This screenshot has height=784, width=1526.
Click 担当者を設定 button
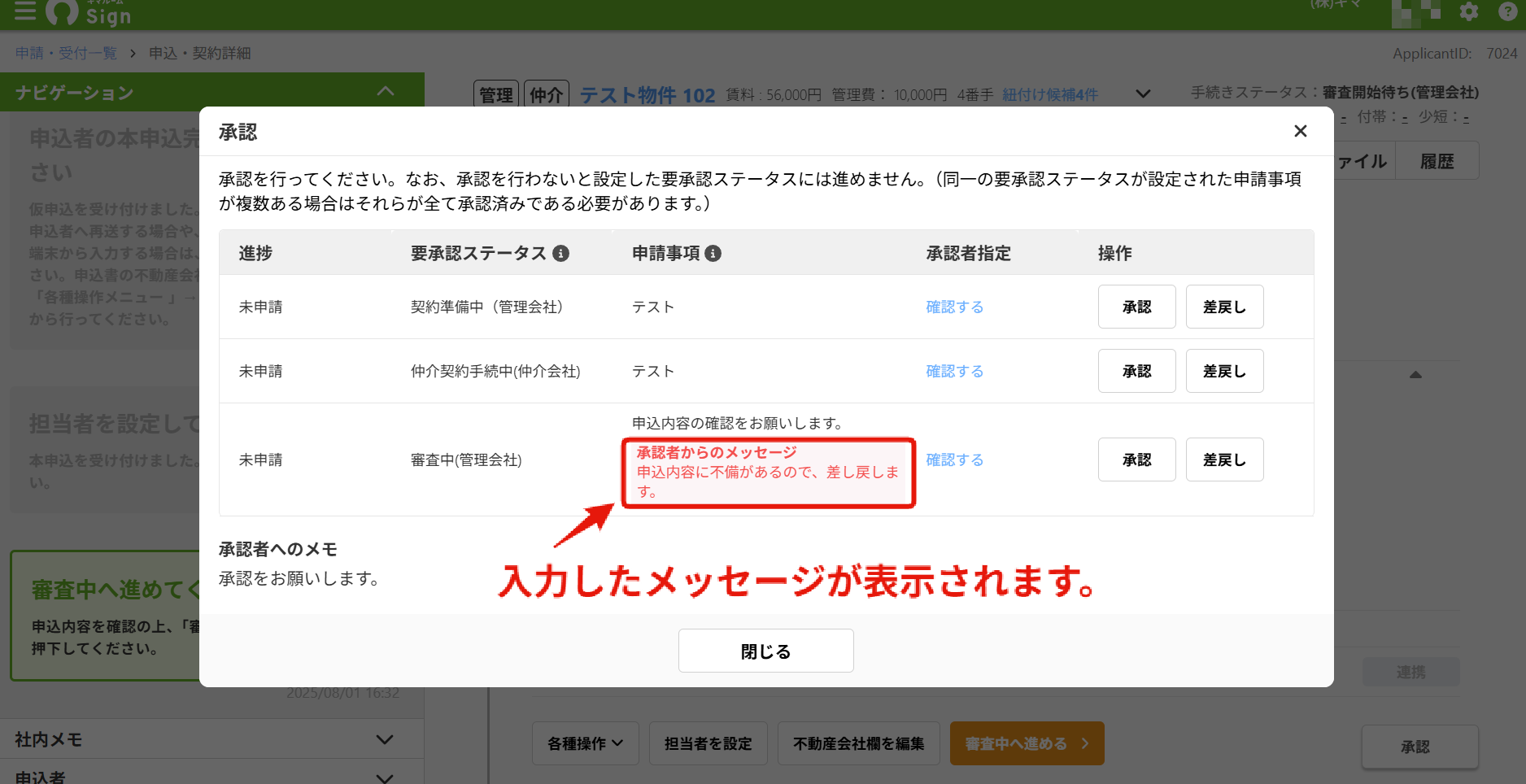pyautogui.click(x=708, y=743)
